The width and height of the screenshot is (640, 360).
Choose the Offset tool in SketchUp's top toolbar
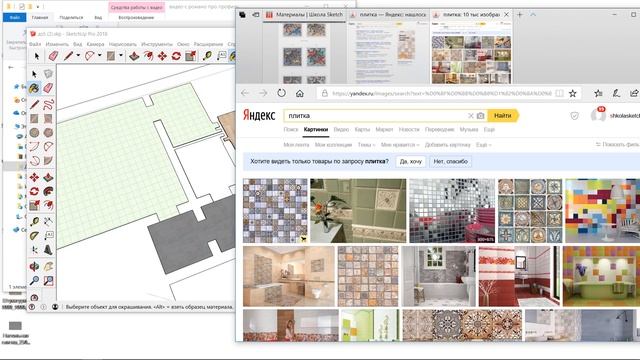[148, 56]
